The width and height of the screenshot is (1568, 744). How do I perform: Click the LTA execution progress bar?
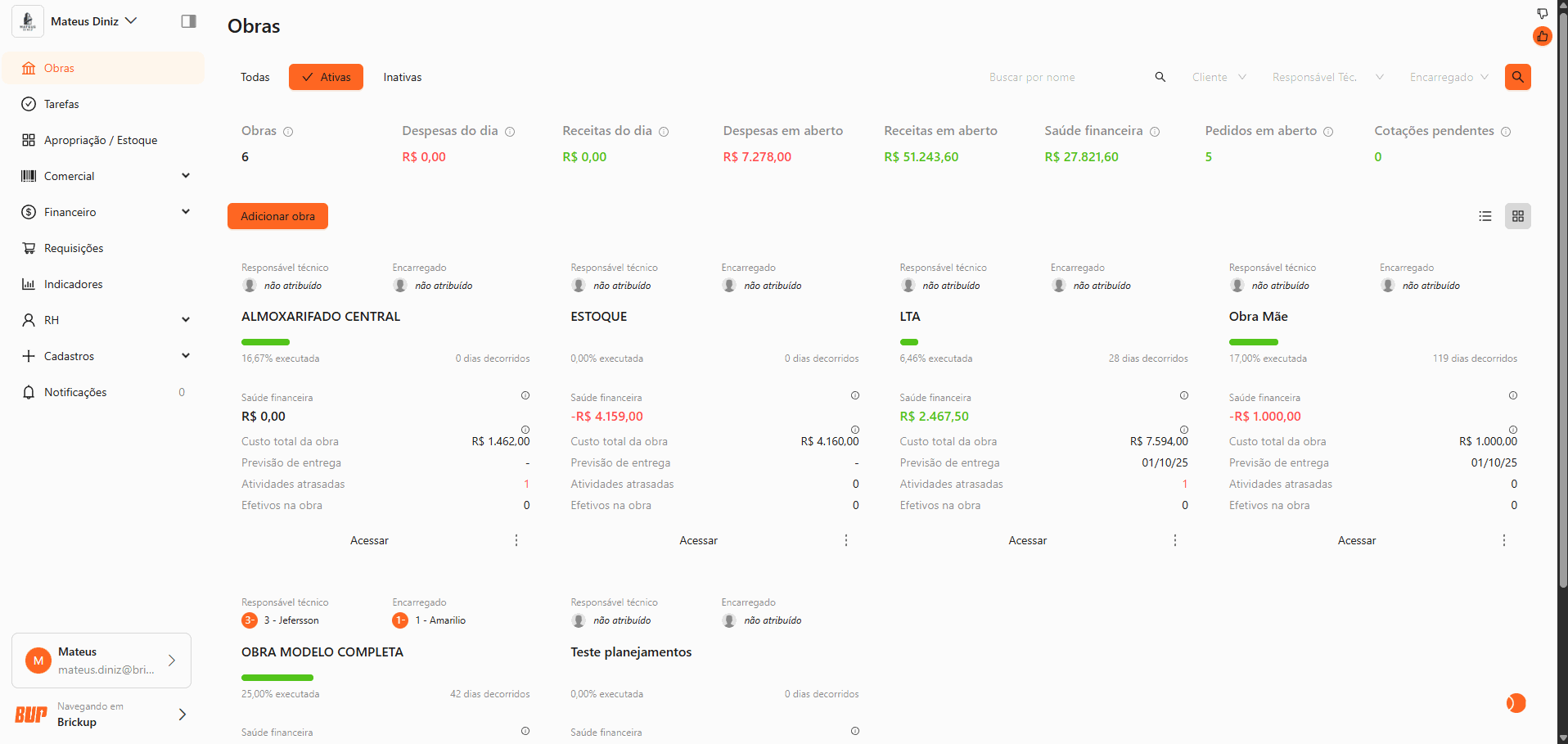(909, 342)
